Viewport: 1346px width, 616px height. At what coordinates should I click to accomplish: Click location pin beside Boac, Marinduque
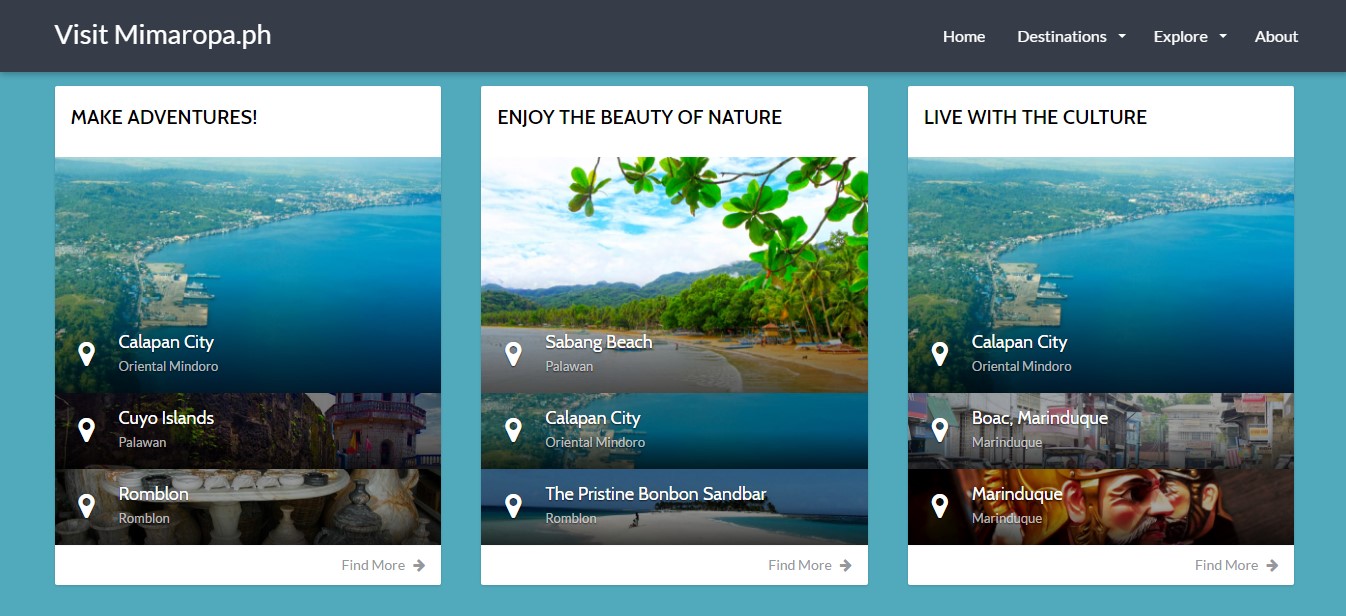(939, 430)
